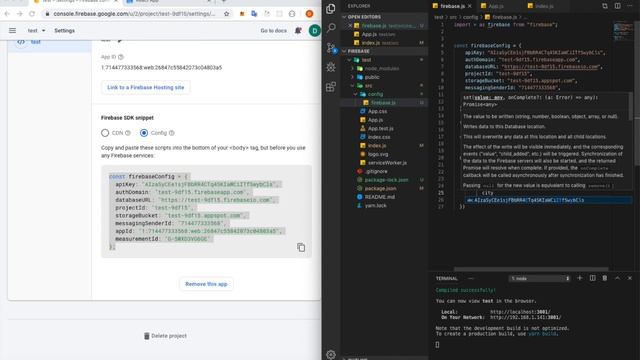Image resolution: width=640 pixels, height=360 pixels.
Task: Open the Explorer view in VS Code activity bar
Action: (331, 9)
